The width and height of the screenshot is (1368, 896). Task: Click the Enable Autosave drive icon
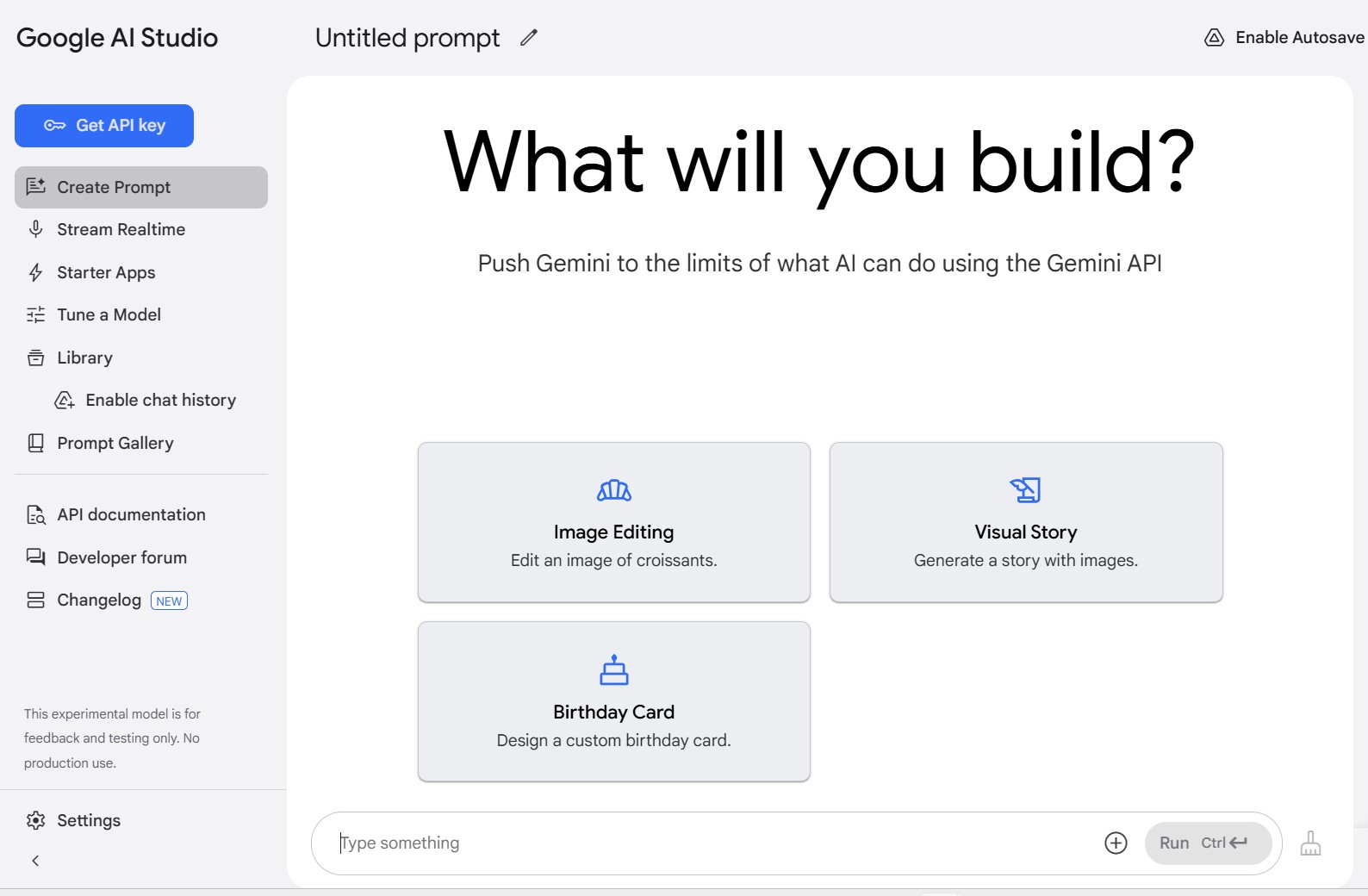pyautogui.click(x=1214, y=37)
